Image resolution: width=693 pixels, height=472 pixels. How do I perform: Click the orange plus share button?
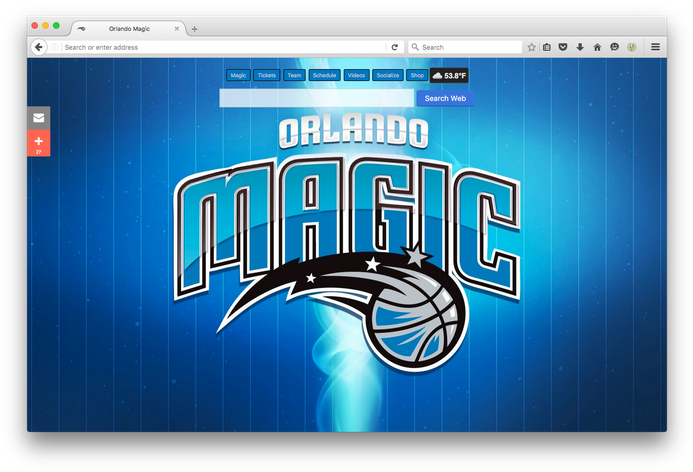[38, 143]
